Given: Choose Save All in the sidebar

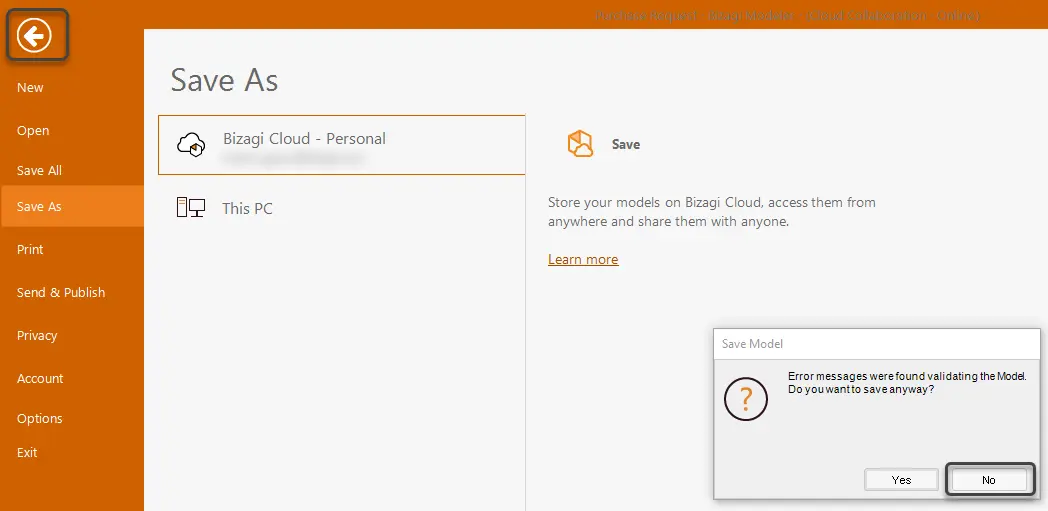Looking at the screenshot, I should coord(39,170).
